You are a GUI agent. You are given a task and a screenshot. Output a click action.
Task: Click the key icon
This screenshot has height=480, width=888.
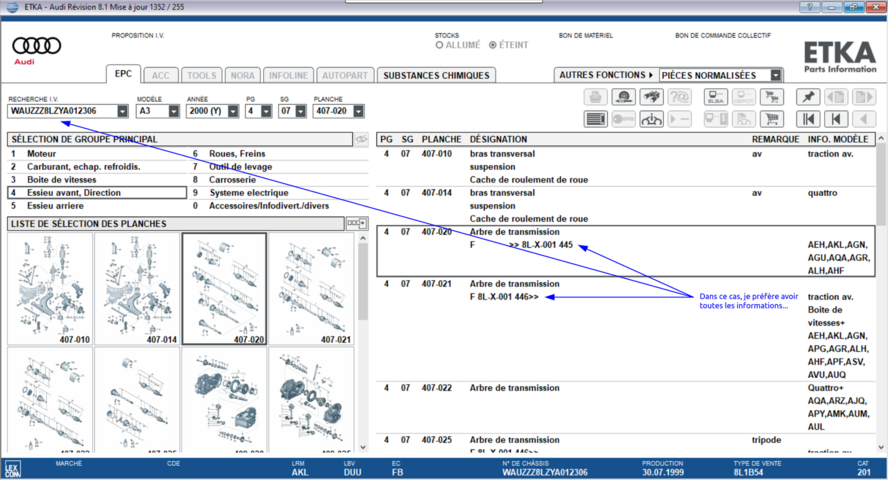(x=624, y=119)
